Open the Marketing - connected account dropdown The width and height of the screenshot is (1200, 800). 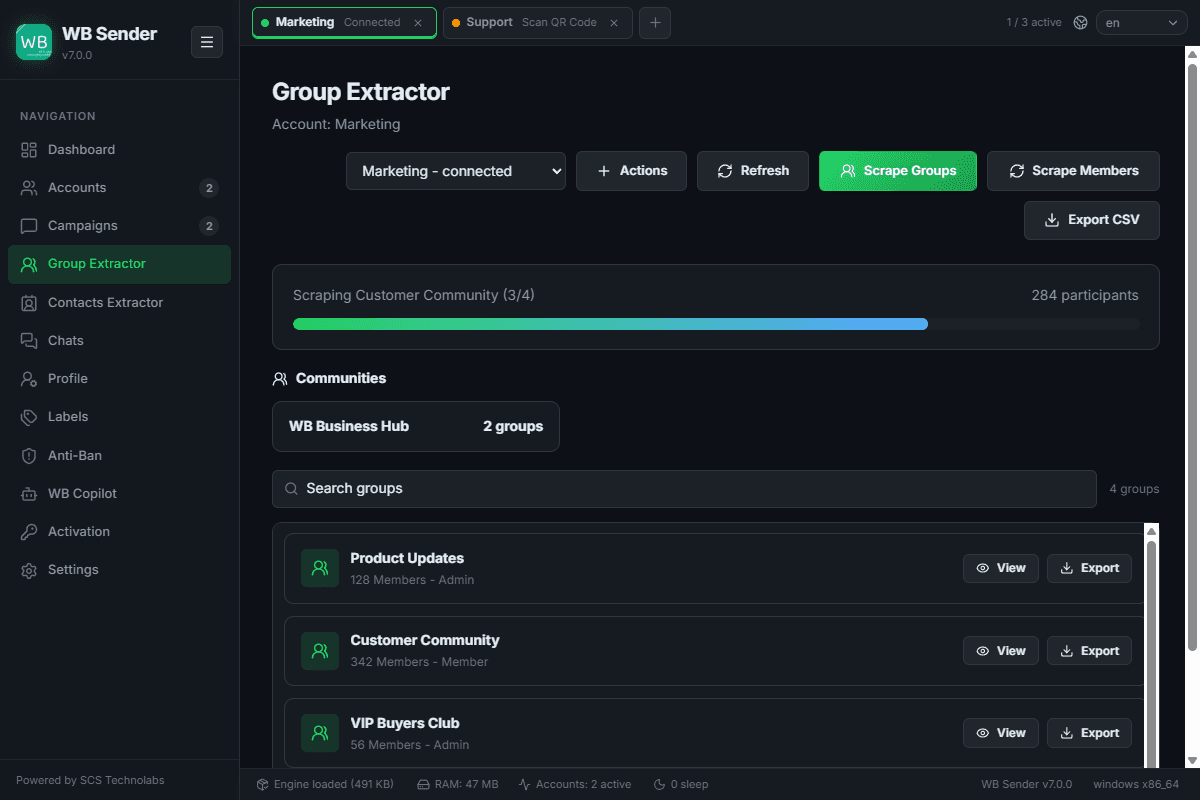tap(456, 171)
